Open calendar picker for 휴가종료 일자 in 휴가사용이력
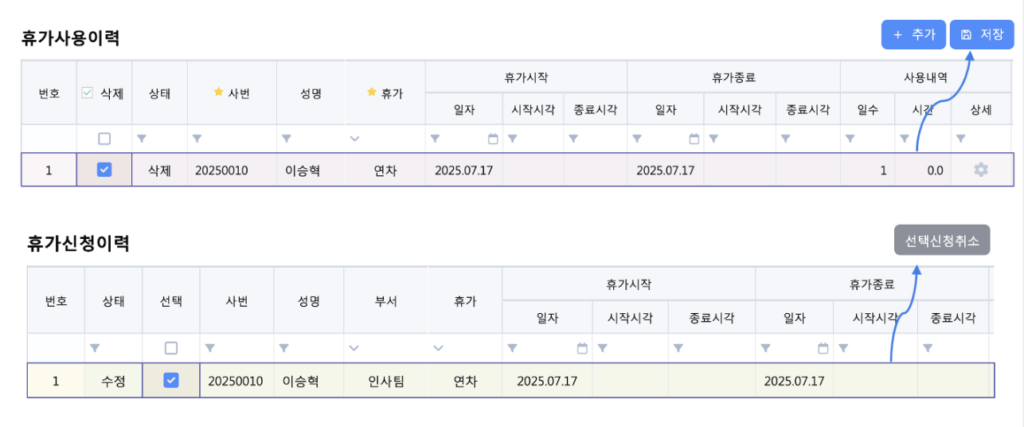Viewport: 1024px width, 427px height. click(695, 139)
